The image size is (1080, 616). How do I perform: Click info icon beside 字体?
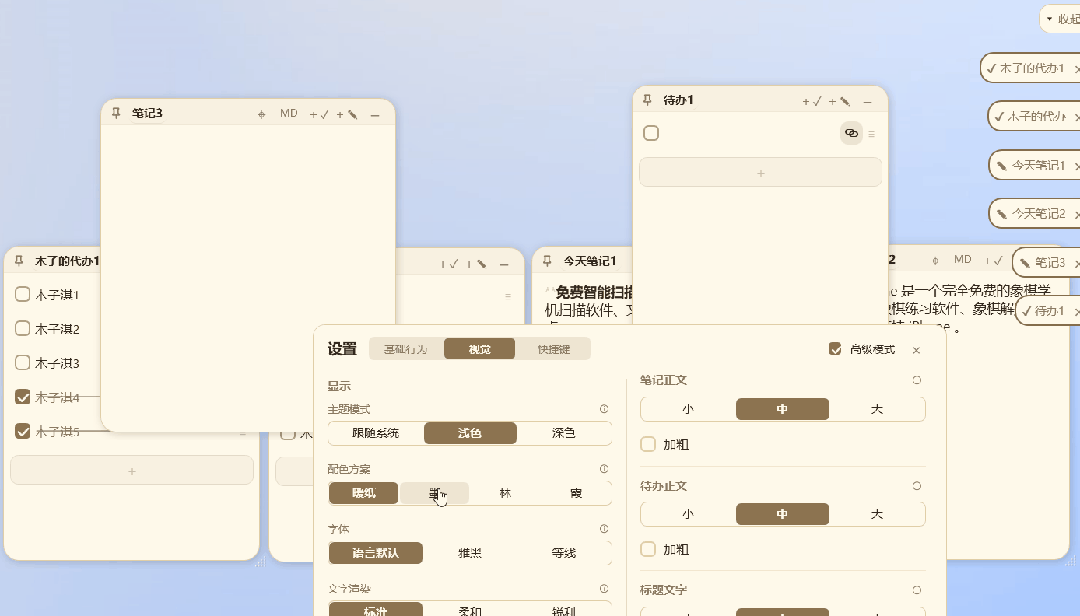[x=604, y=528]
